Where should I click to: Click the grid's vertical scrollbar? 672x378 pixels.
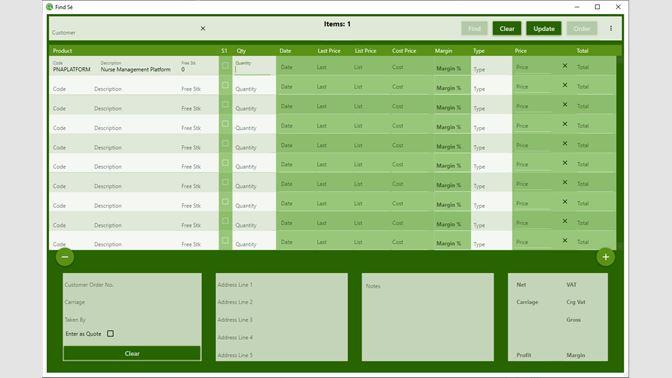pyautogui.click(x=619, y=152)
